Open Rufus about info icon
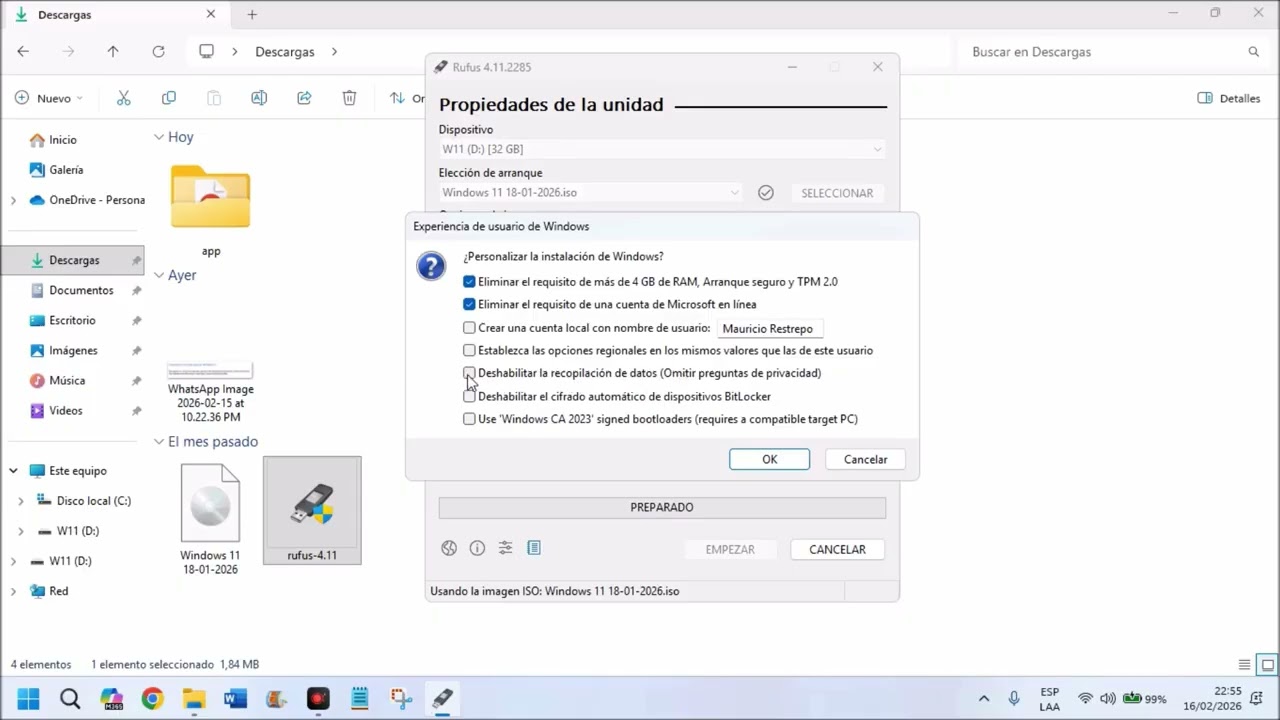 click(x=477, y=548)
